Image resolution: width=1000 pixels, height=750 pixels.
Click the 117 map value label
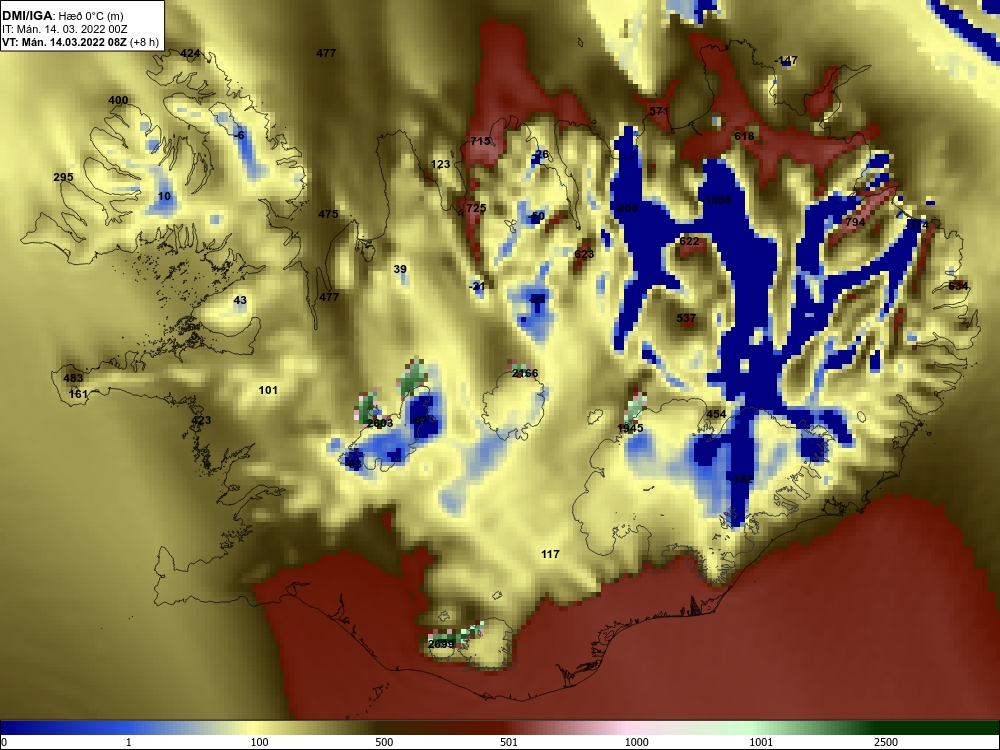click(550, 554)
